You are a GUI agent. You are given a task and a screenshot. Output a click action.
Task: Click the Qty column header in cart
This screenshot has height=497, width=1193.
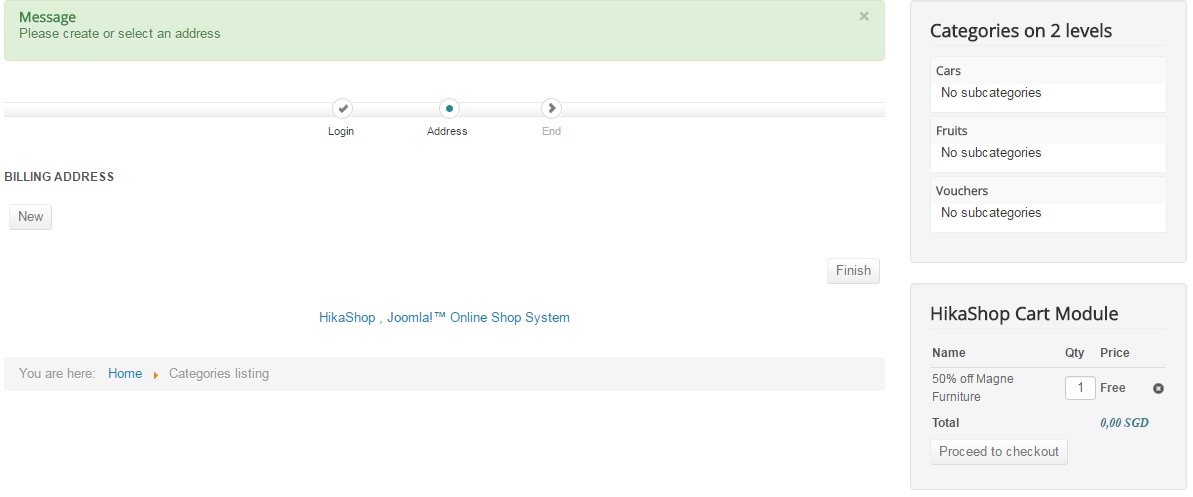[x=1074, y=353]
